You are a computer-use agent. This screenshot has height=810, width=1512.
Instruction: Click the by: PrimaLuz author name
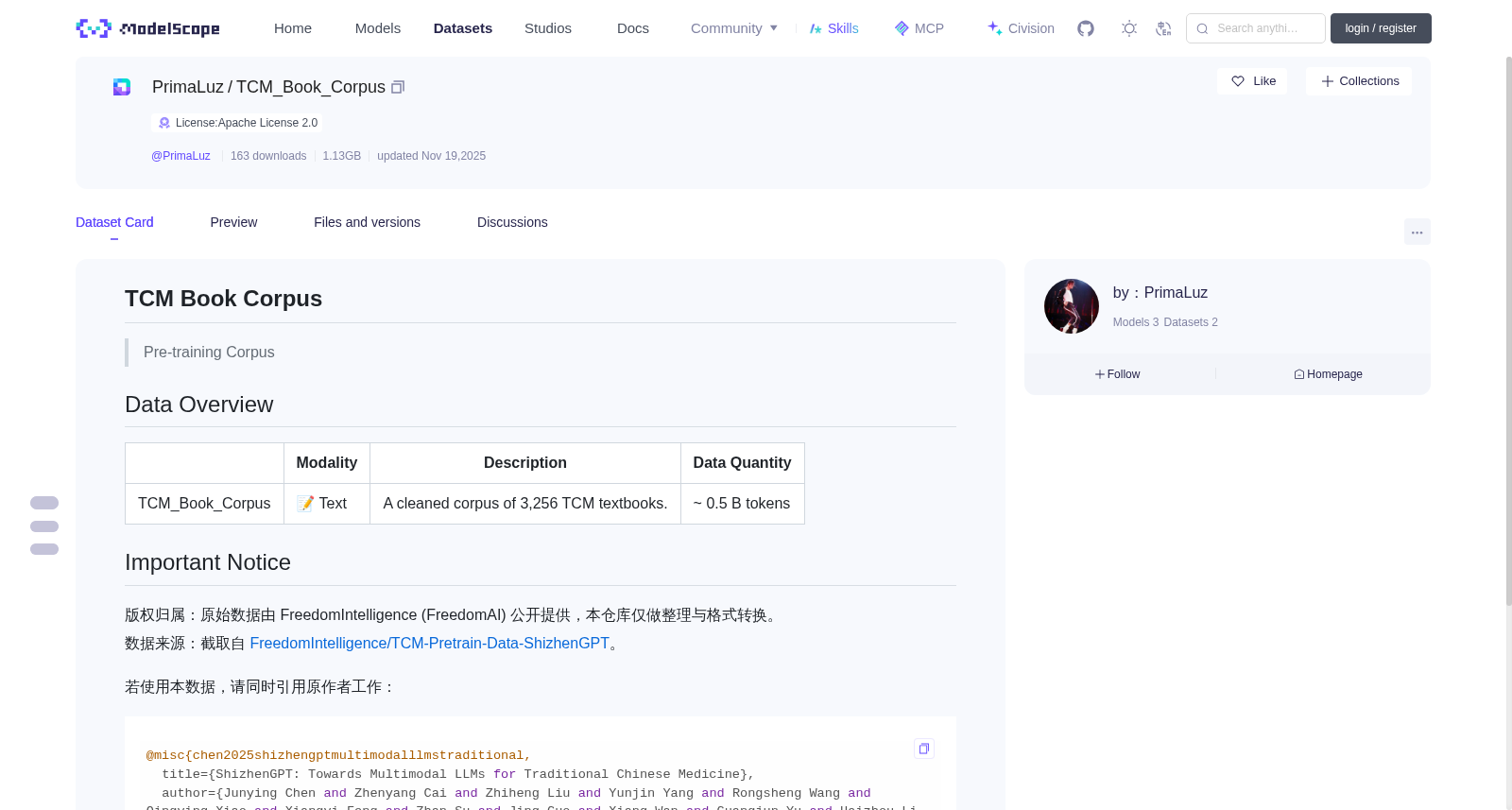pos(1176,293)
